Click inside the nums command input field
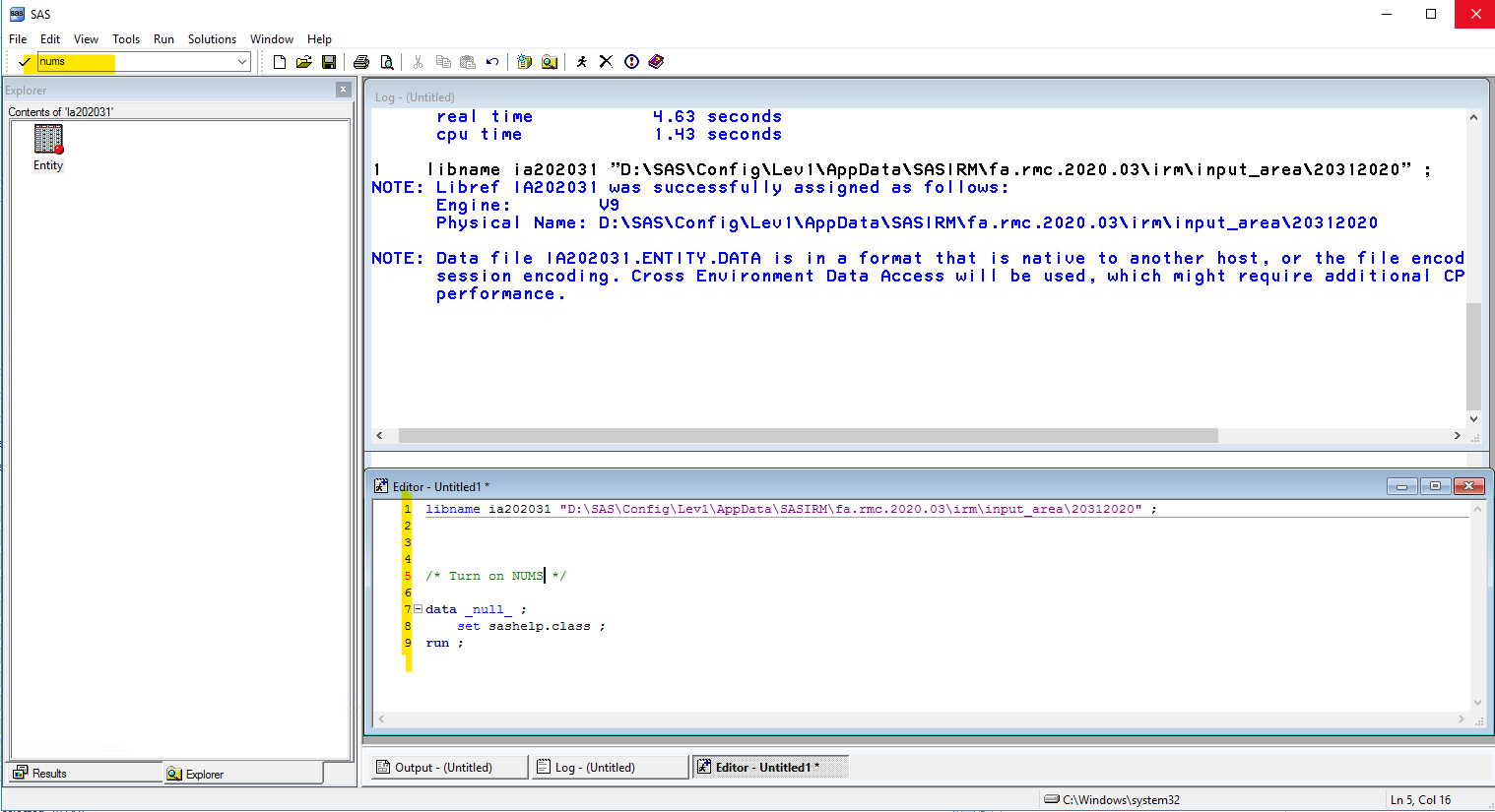Image resolution: width=1495 pixels, height=812 pixels. point(138,62)
